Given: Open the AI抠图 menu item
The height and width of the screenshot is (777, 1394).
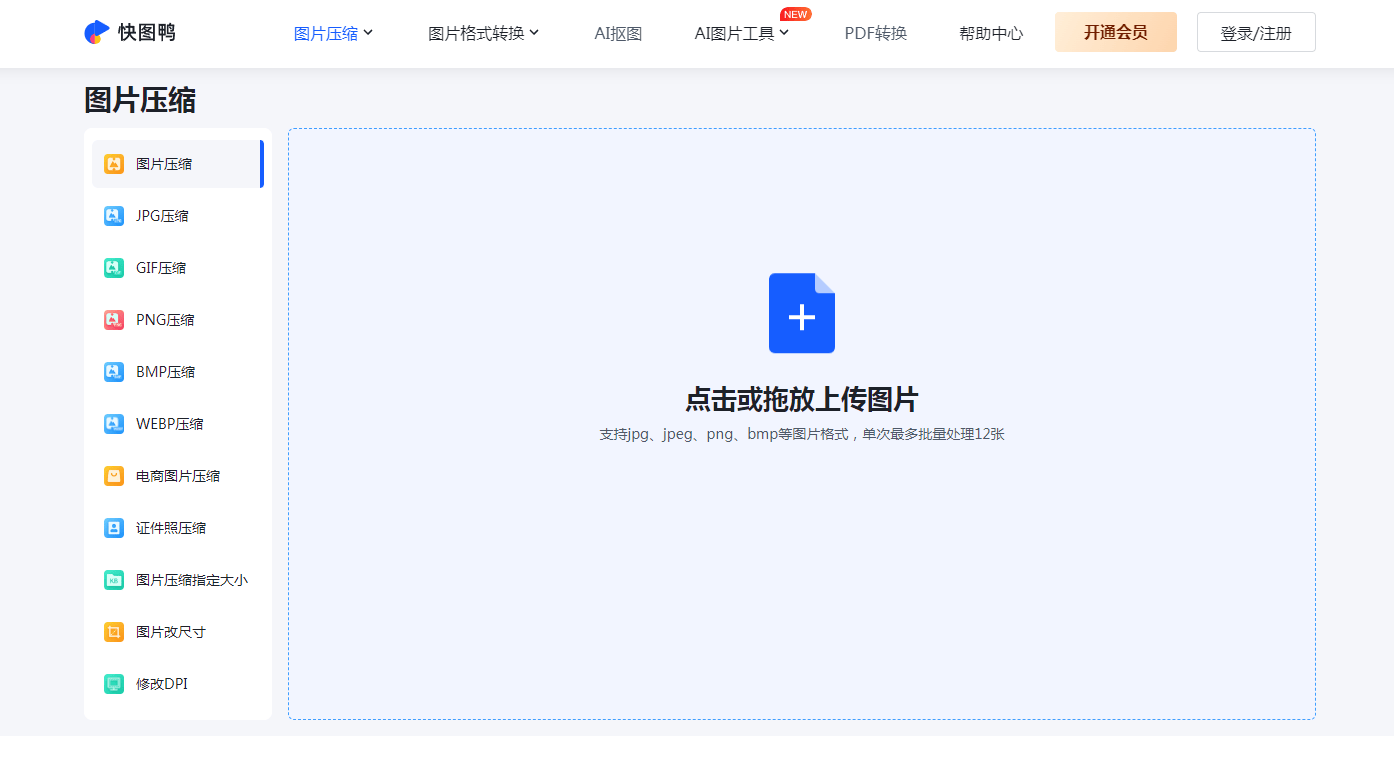Looking at the screenshot, I should (x=617, y=32).
